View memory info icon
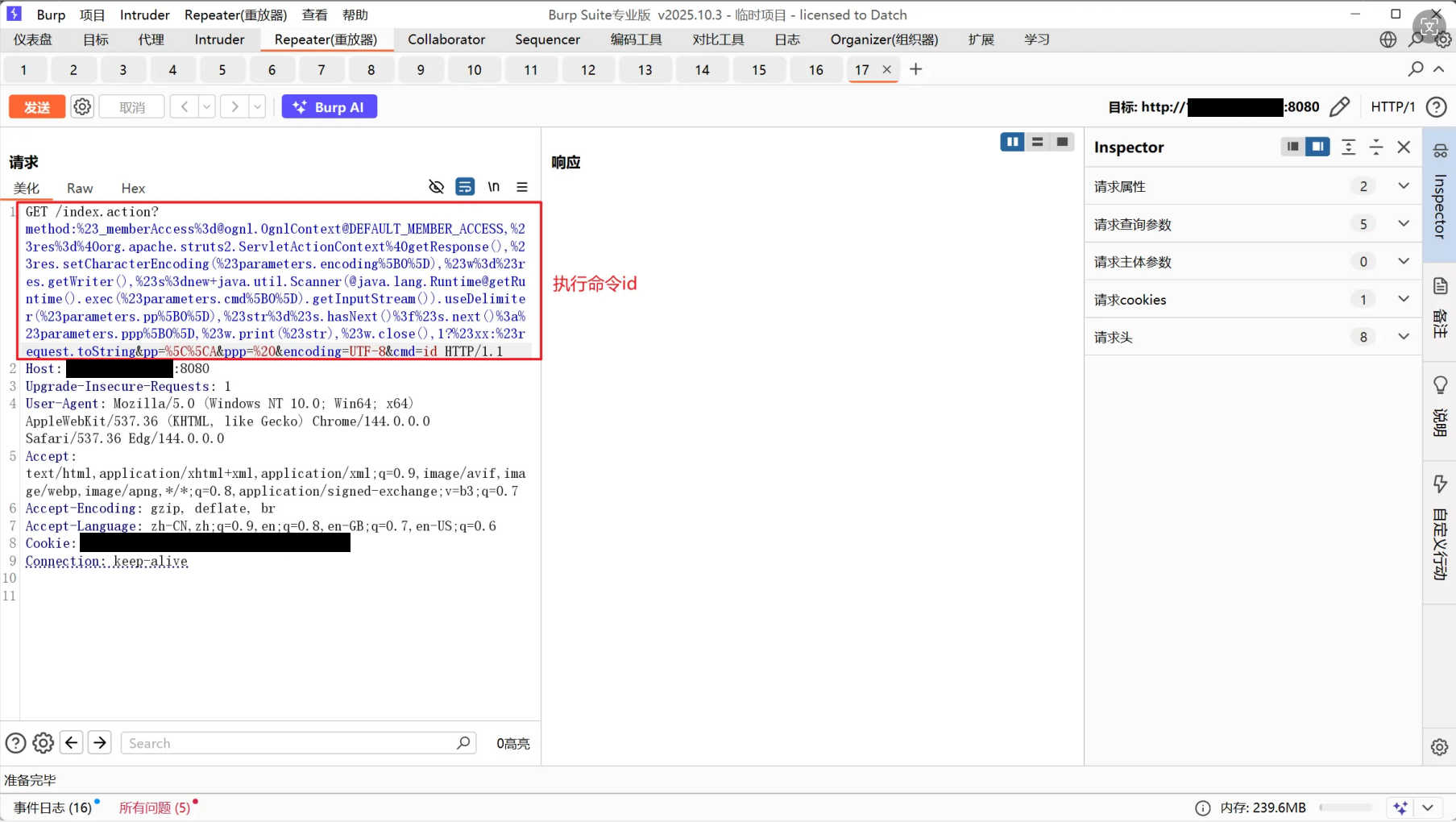The height and width of the screenshot is (822, 1456). (1202, 807)
